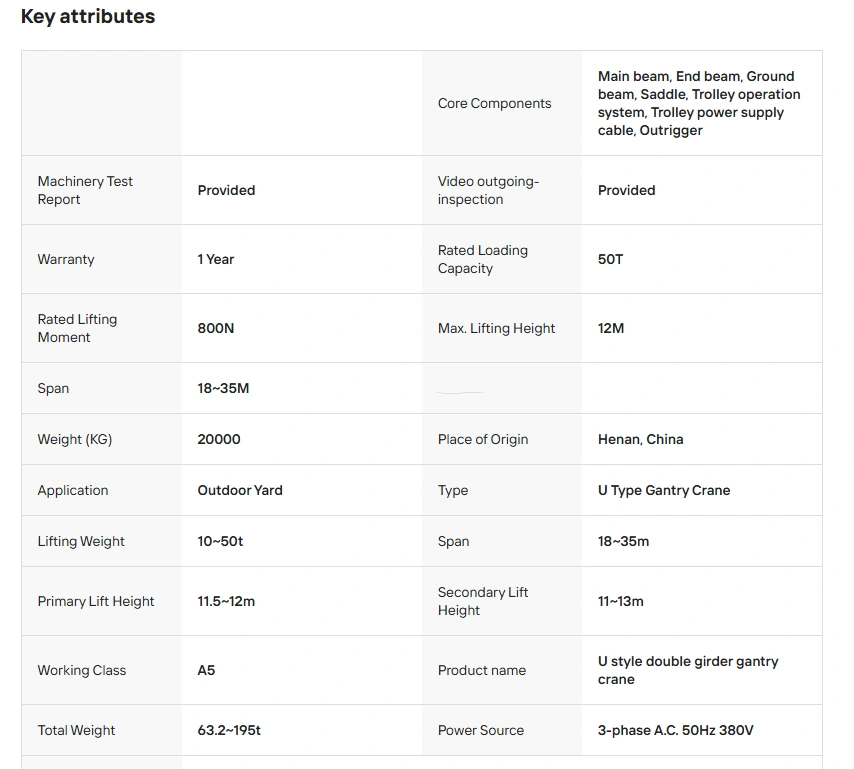The height and width of the screenshot is (769, 854).
Task: Select the Video outgoing-inspection label
Action: pyautogui.click(x=488, y=190)
